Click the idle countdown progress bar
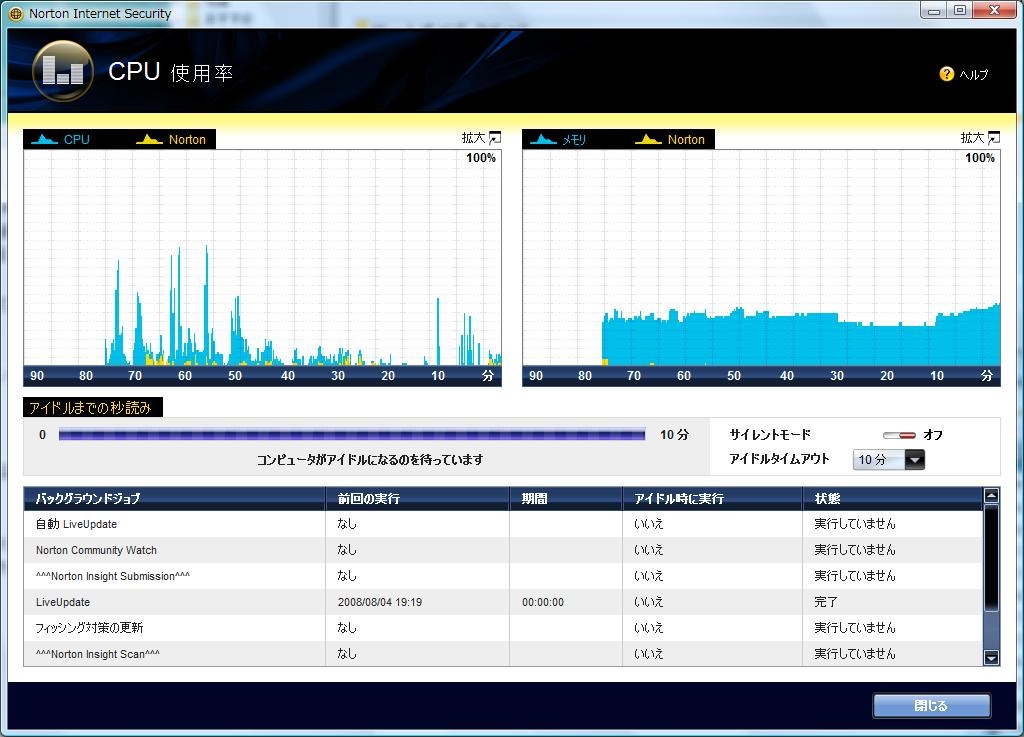Image resolution: width=1024 pixels, height=737 pixels. [352, 435]
